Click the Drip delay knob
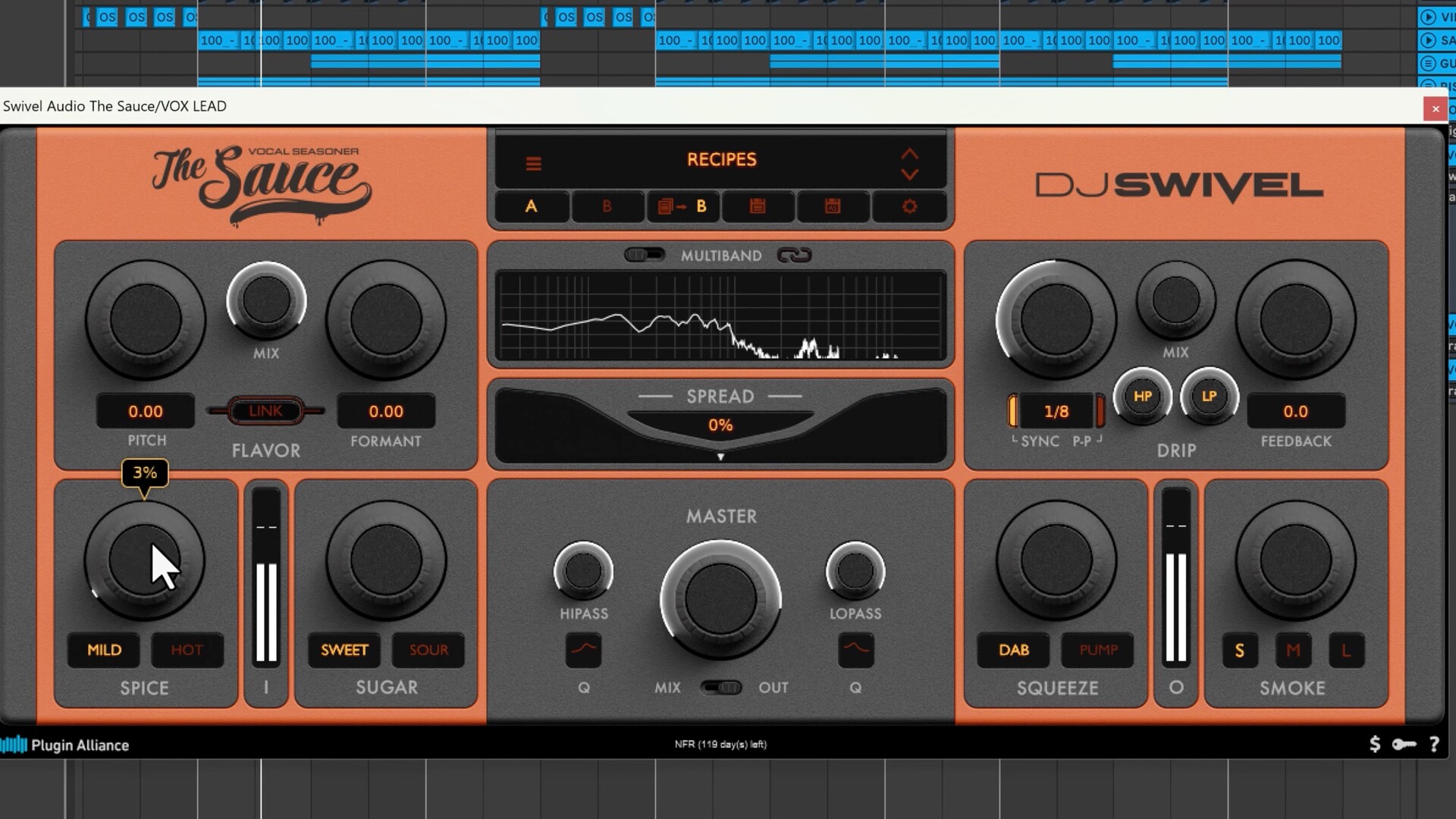Screen dimensions: 1456x819 (x=1056, y=319)
